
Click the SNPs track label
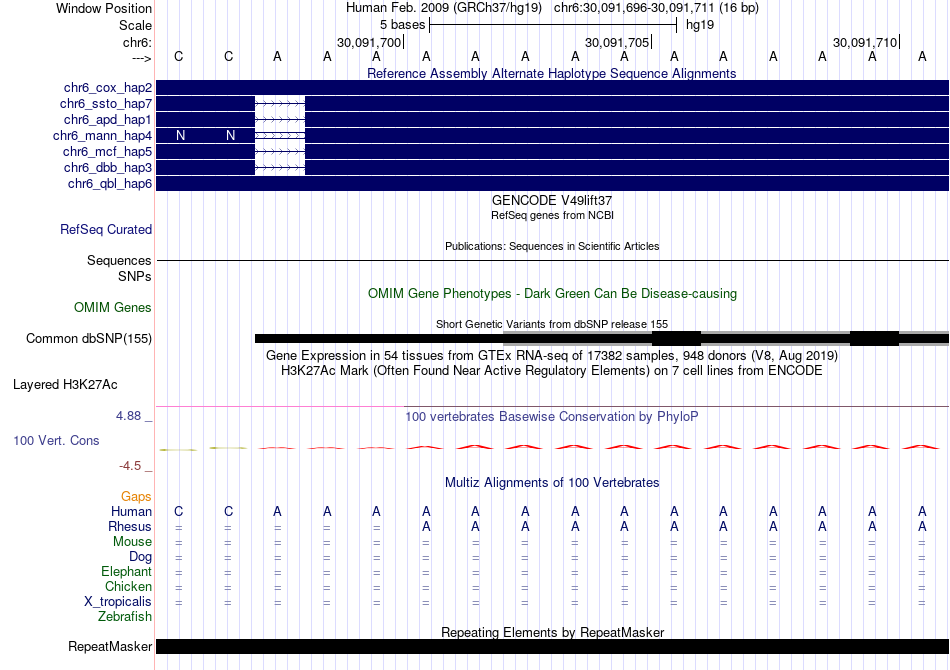(135, 276)
